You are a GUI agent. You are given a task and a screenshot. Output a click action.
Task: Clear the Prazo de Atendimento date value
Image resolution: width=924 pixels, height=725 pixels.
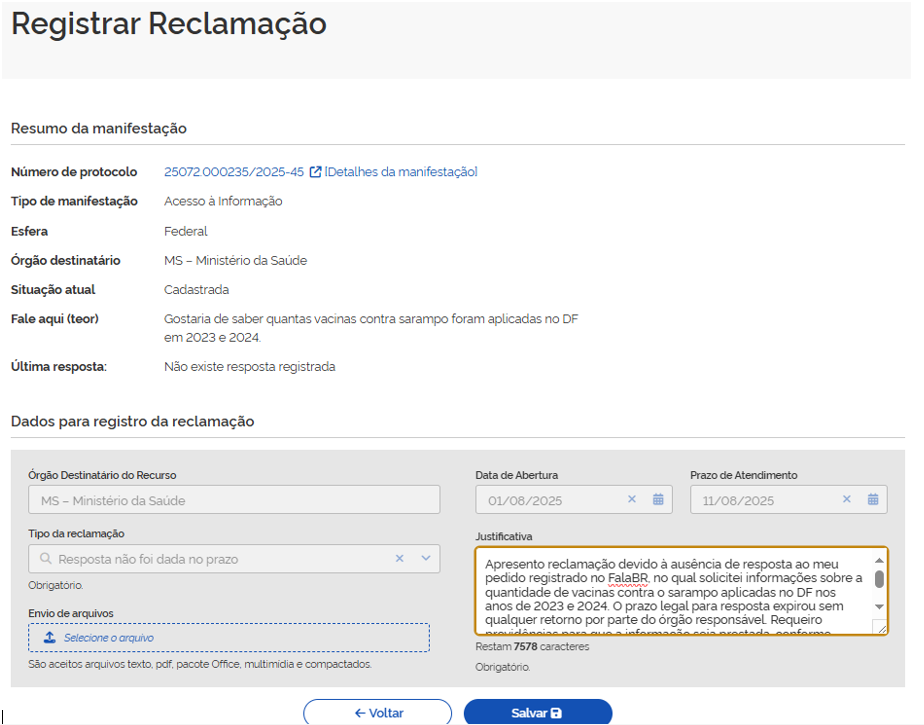coord(846,500)
